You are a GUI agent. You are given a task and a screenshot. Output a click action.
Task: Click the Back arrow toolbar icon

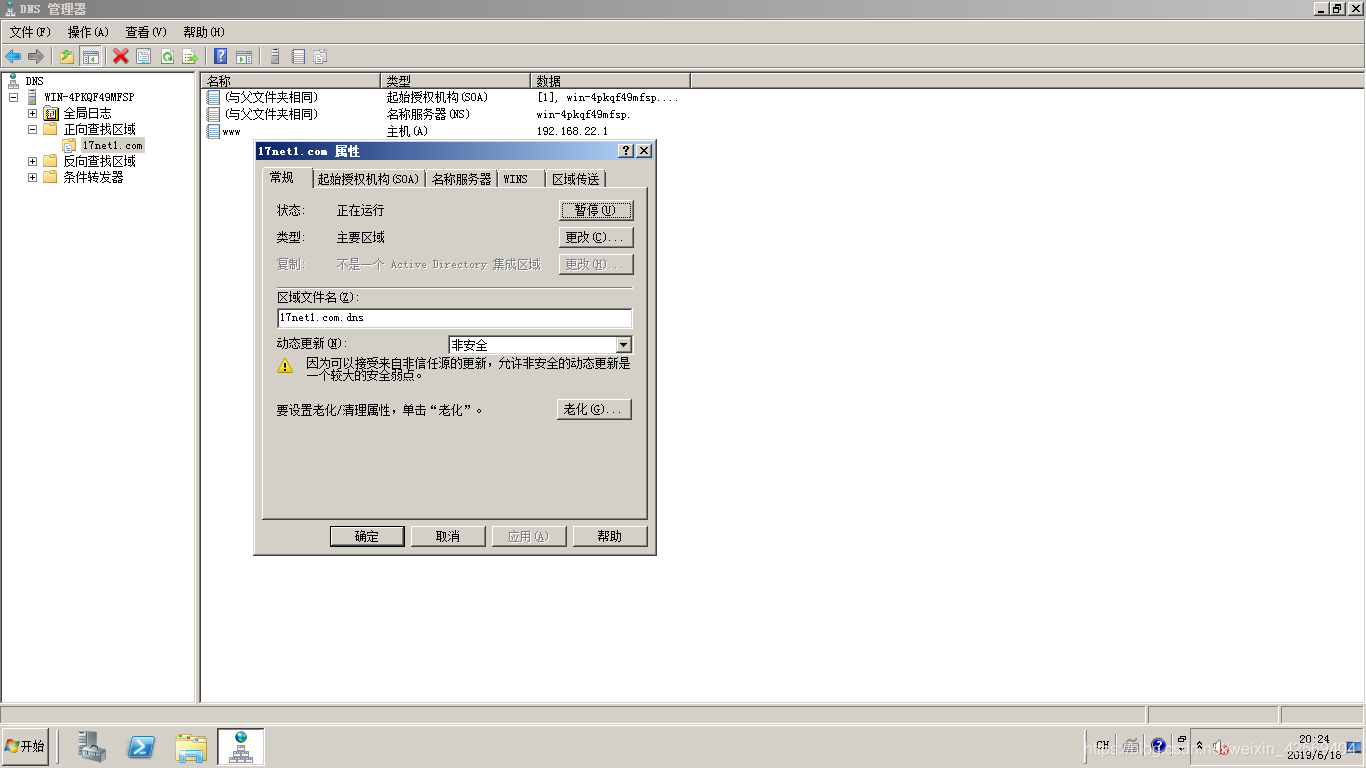tap(13, 56)
